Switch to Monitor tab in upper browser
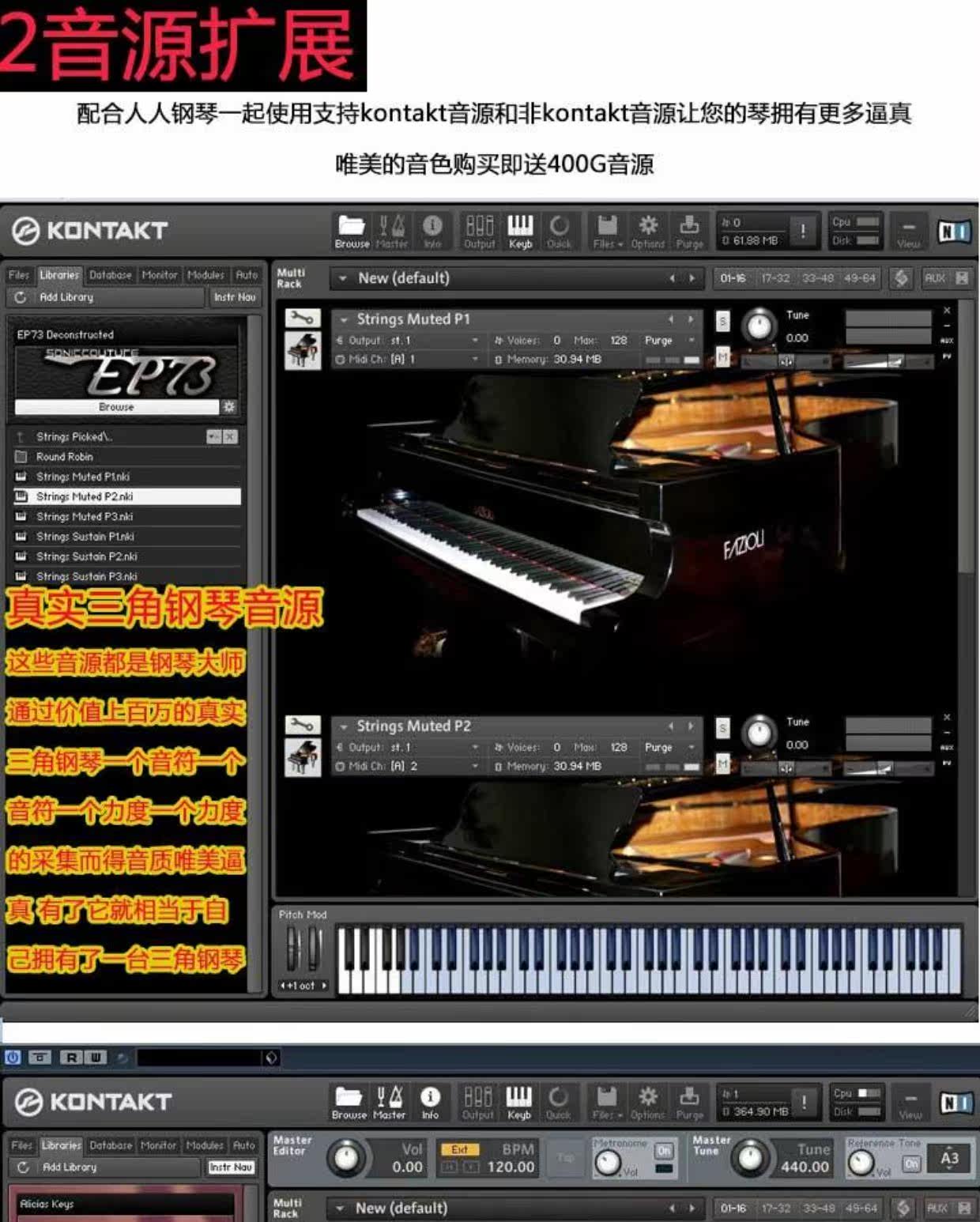 click(x=160, y=274)
